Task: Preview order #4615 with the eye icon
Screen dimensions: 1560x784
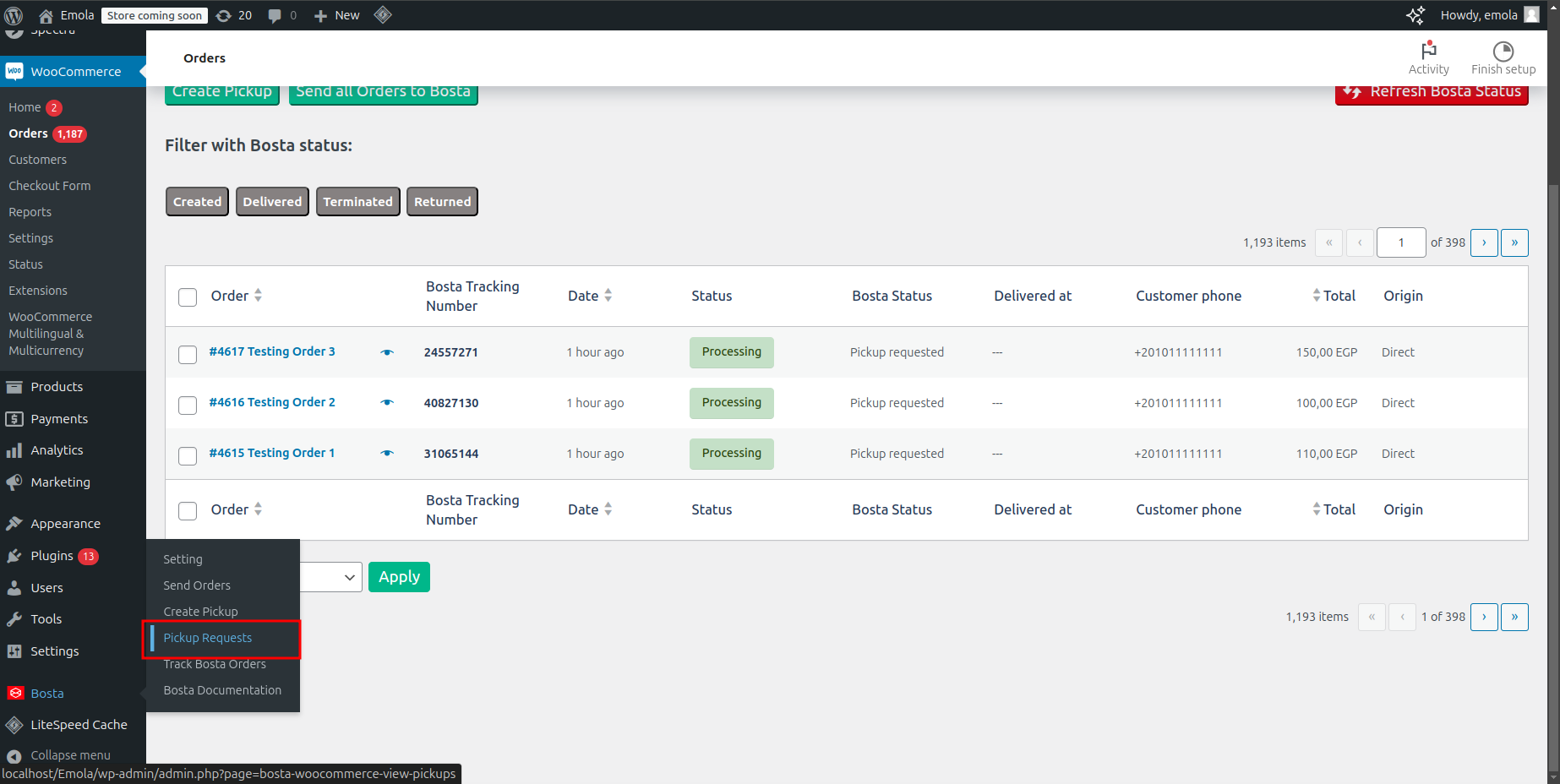Action: pos(387,453)
